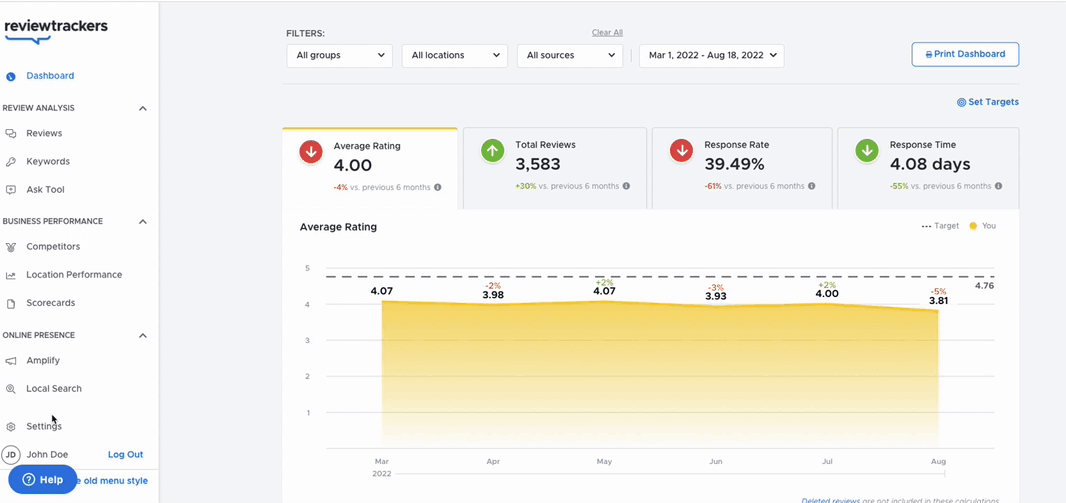Click info icon beside Average Rating comparison

click(438, 187)
